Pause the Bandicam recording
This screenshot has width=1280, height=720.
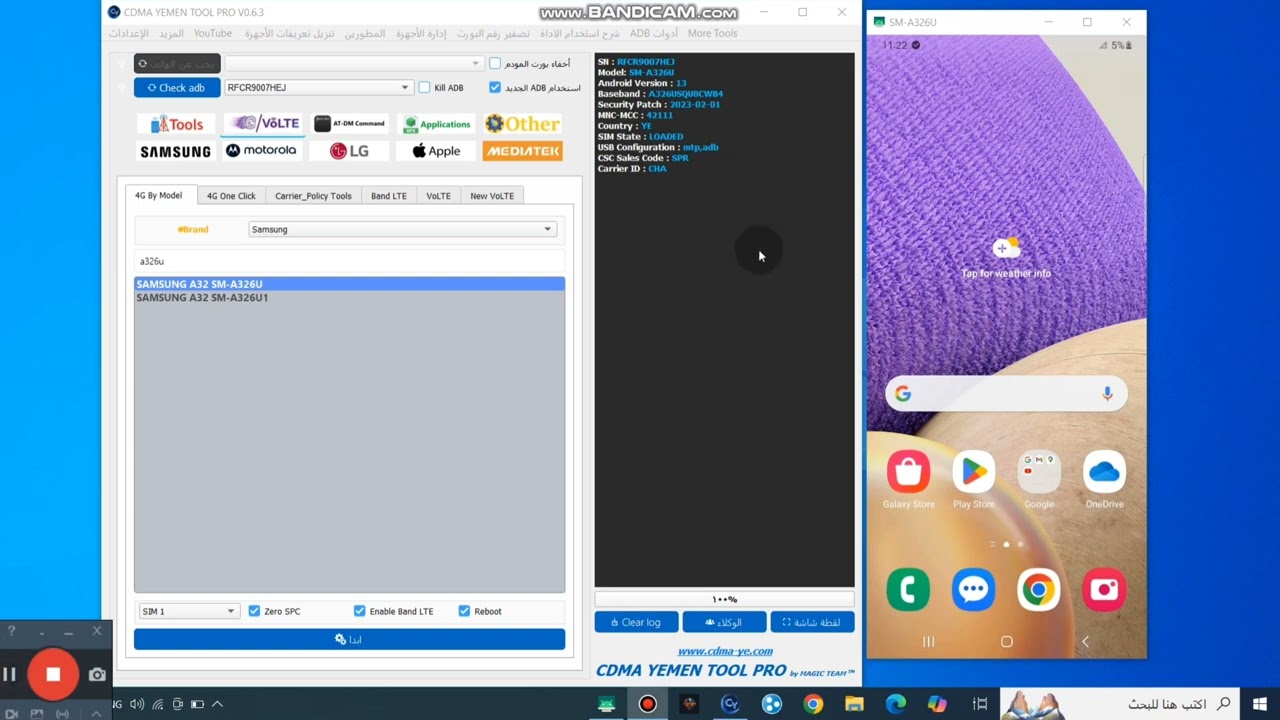[x=9, y=675]
